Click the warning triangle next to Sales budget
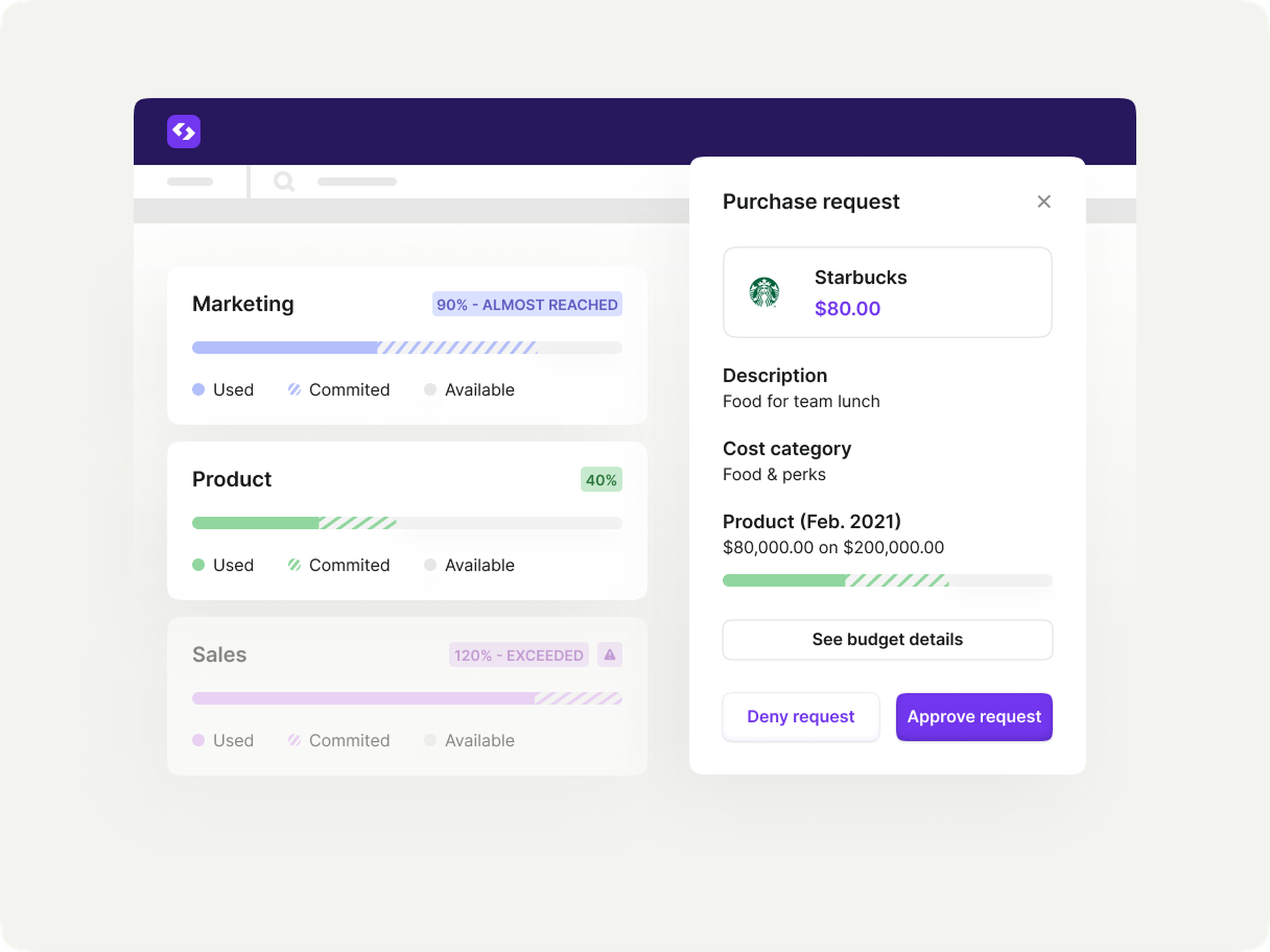1270x952 pixels. pyautogui.click(x=610, y=654)
